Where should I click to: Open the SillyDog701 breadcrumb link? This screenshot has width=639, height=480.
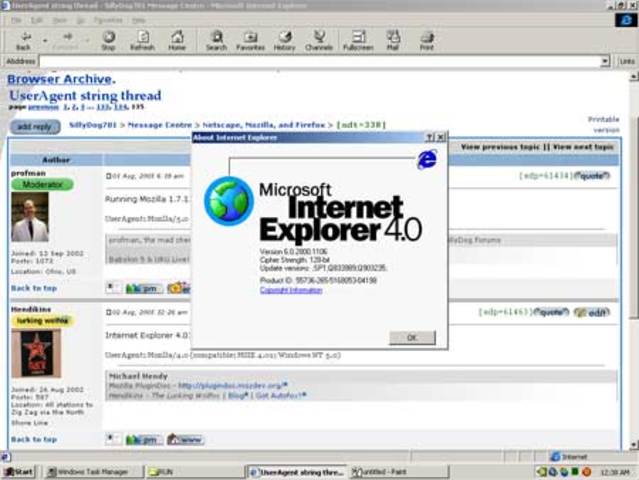click(93, 125)
